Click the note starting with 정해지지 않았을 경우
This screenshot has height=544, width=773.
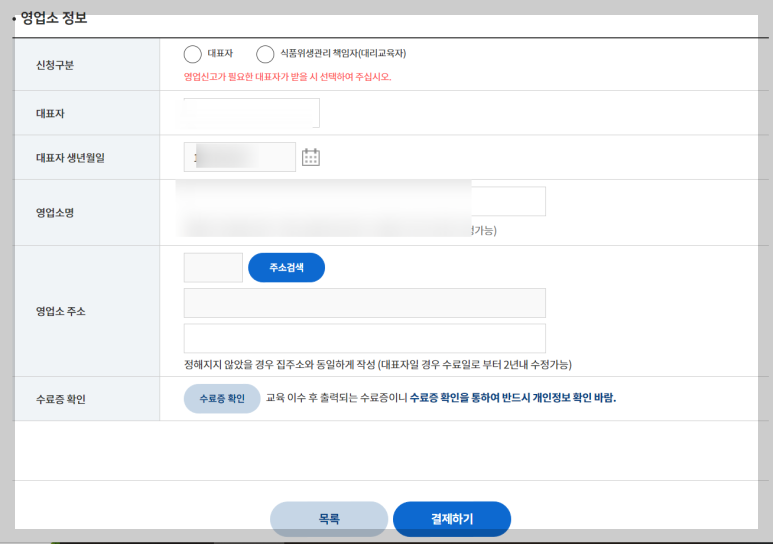[x=378, y=364]
